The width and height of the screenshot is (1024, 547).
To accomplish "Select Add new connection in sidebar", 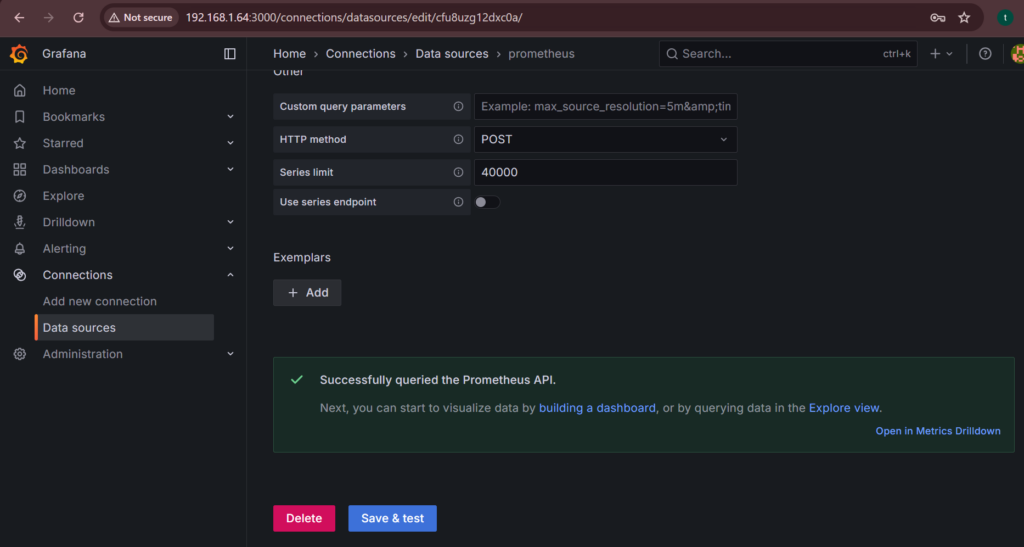I will click(99, 302).
